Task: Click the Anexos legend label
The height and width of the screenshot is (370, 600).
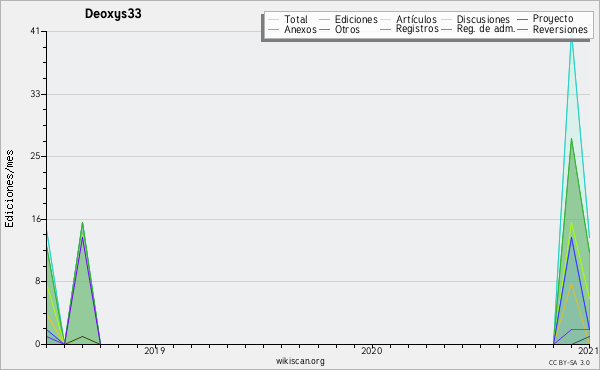Action: tap(300, 29)
